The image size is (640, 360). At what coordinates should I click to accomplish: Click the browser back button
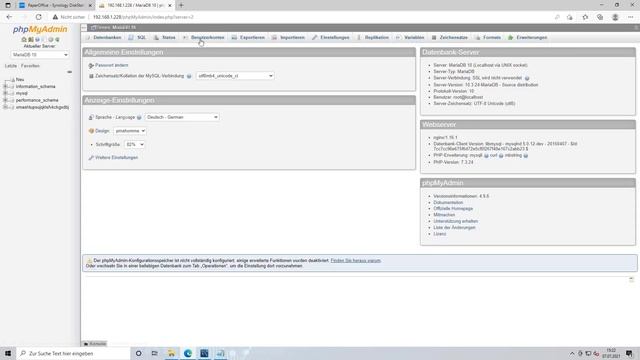tap(9, 17)
